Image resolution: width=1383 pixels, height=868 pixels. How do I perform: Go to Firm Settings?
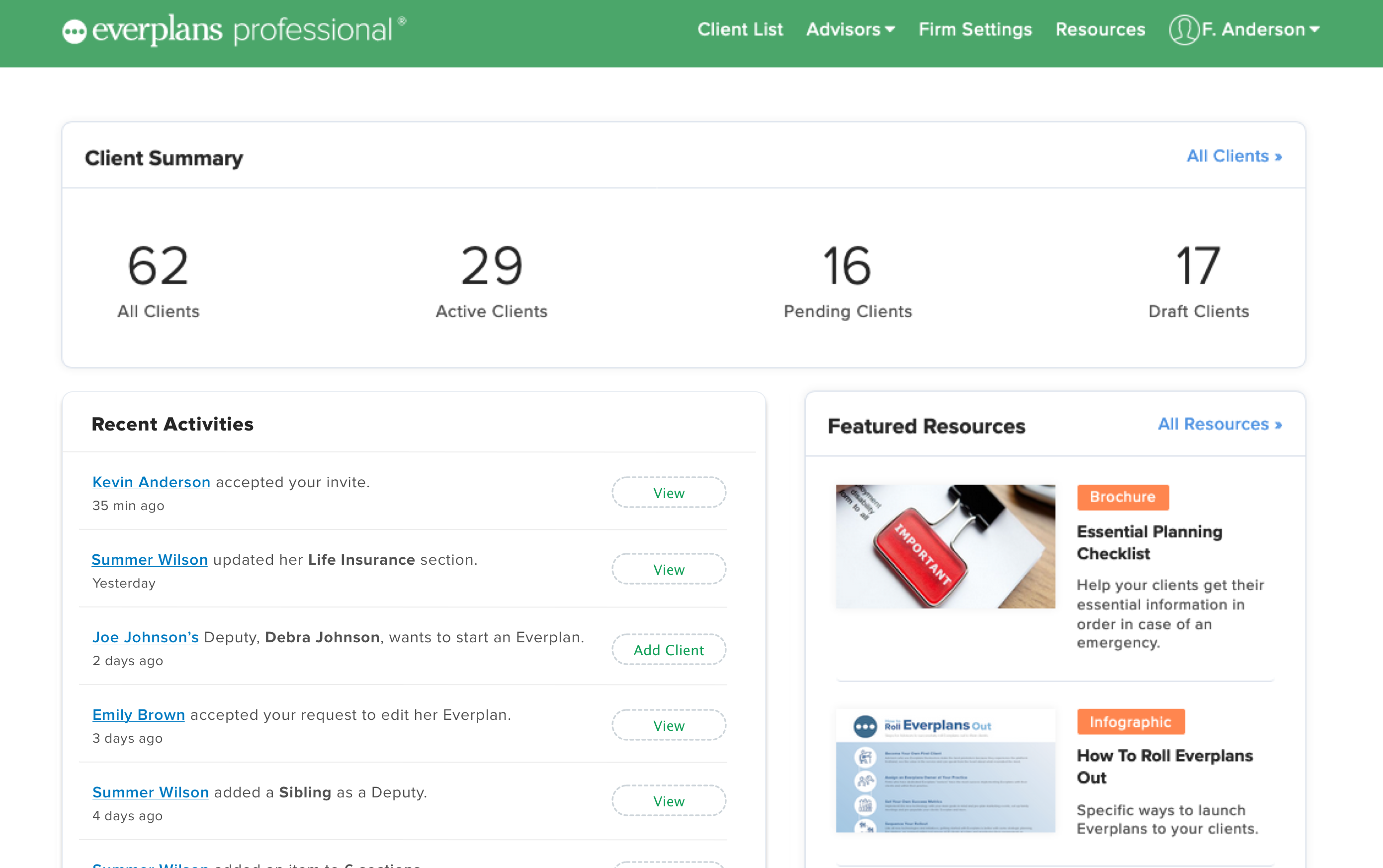(x=975, y=29)
